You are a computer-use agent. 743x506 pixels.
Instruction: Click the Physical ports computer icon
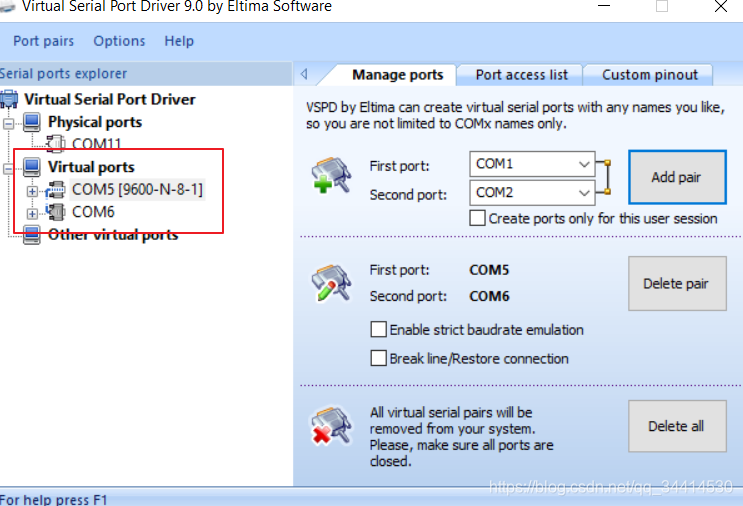click(x=32, y=122)
